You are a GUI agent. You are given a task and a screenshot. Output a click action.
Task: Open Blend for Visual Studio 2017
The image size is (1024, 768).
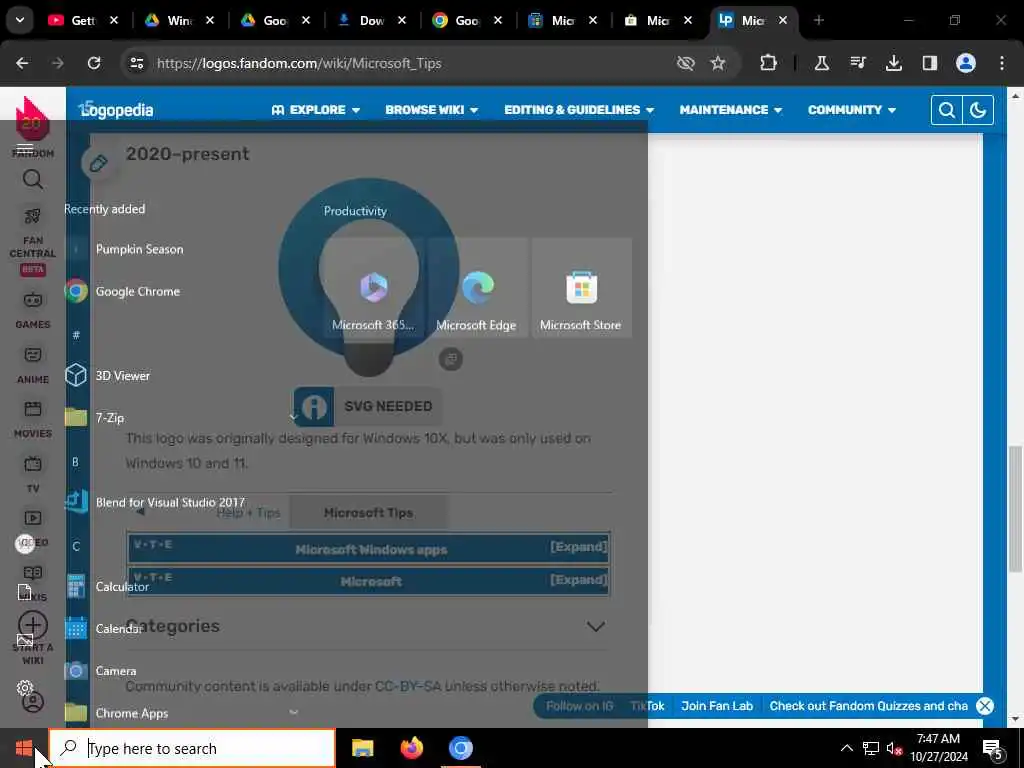(170, 502)
